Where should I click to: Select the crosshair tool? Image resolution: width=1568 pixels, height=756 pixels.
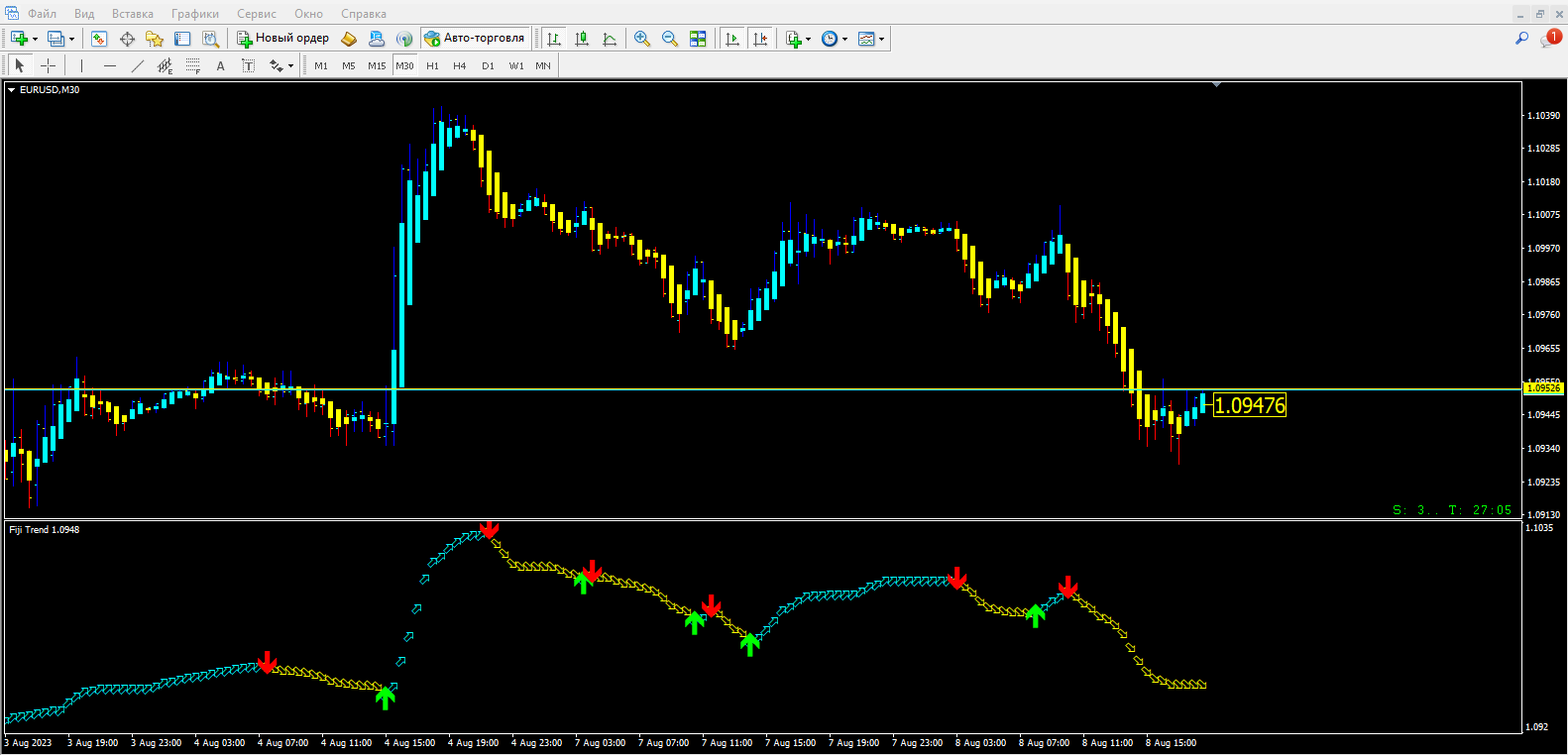pos(48,65)
